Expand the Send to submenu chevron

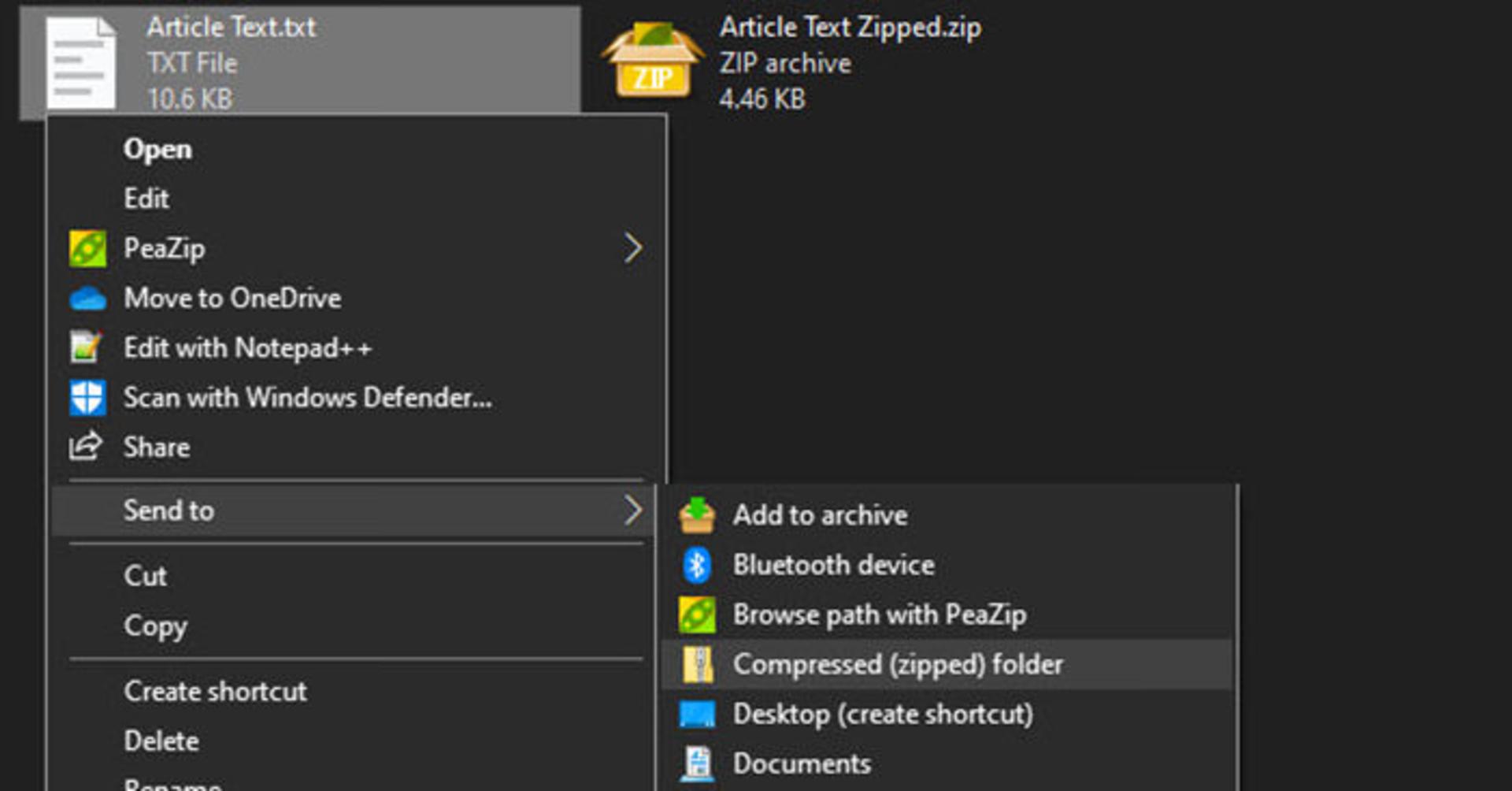click(633, 511)
